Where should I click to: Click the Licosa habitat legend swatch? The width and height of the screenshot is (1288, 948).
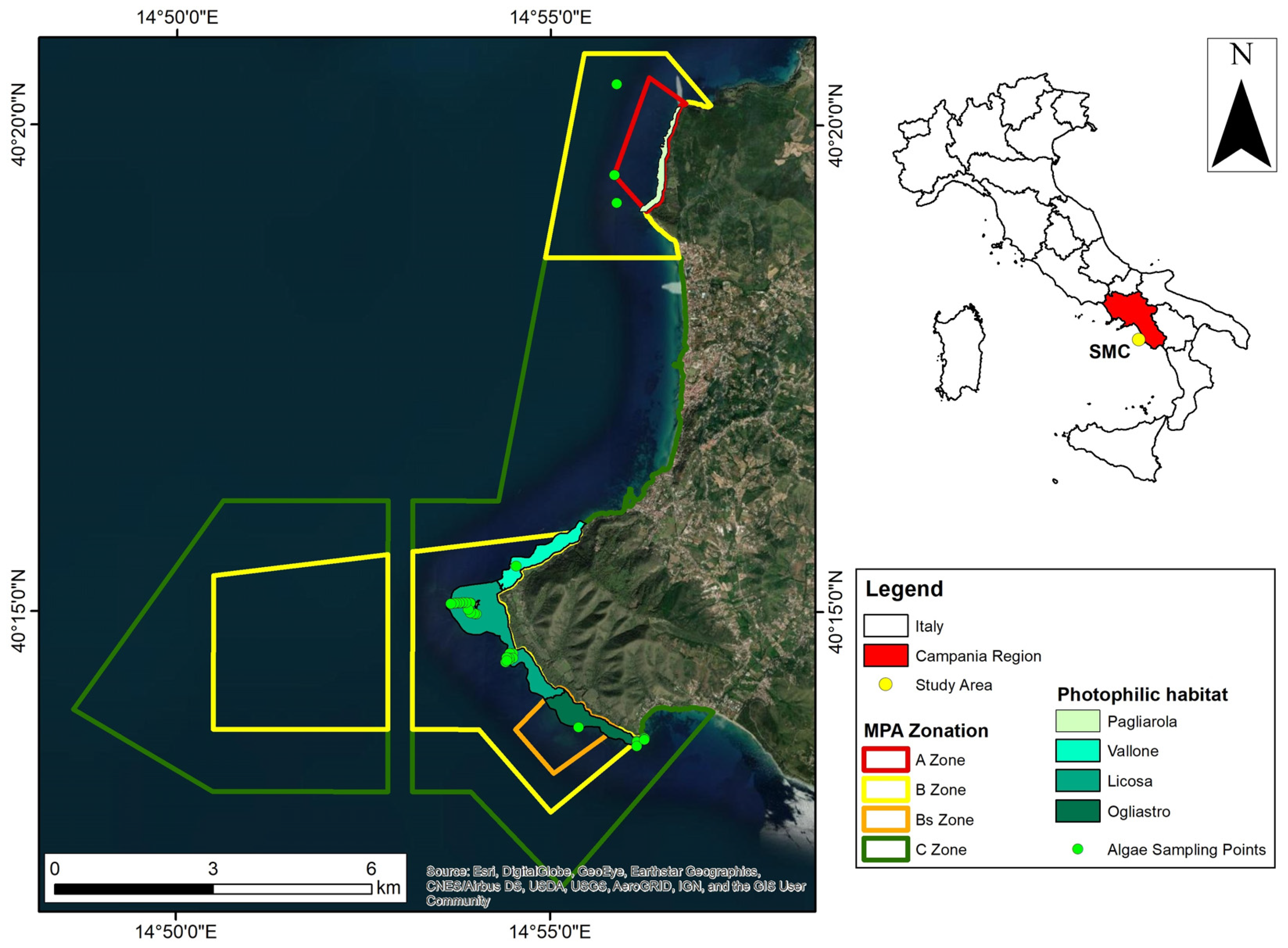click(1077, 781)
